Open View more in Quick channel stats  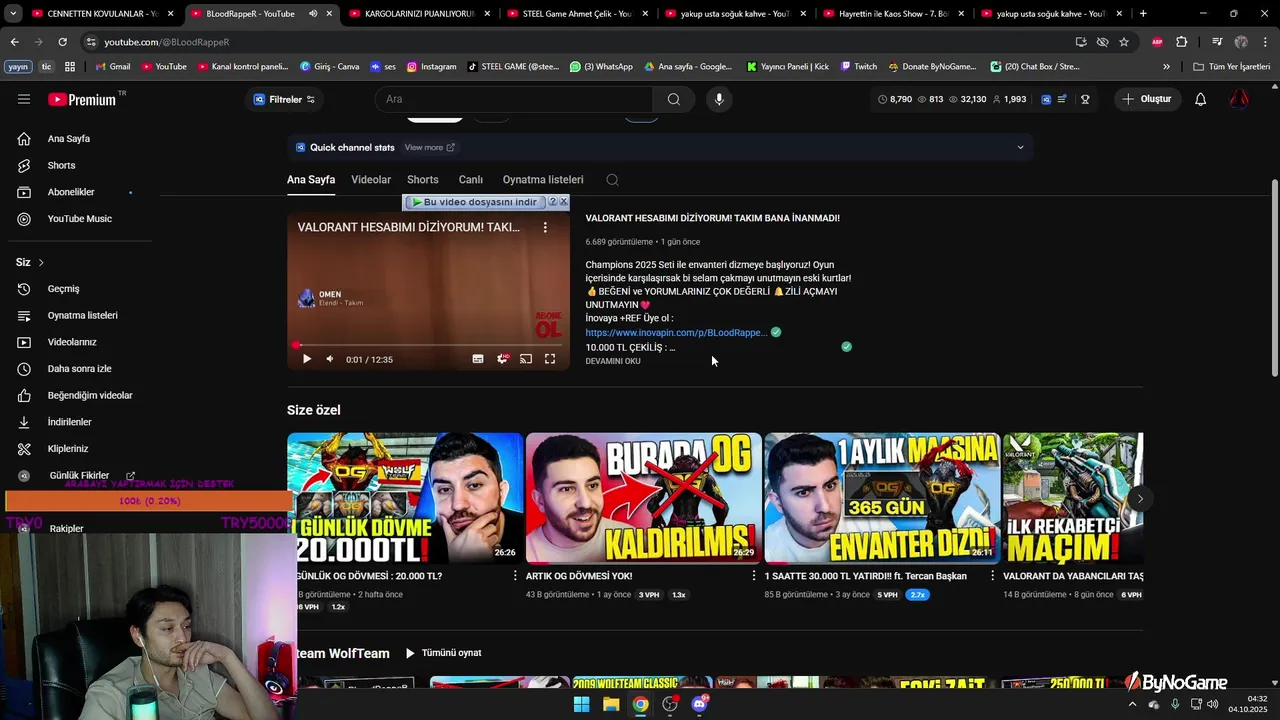[x=430, y=147]
